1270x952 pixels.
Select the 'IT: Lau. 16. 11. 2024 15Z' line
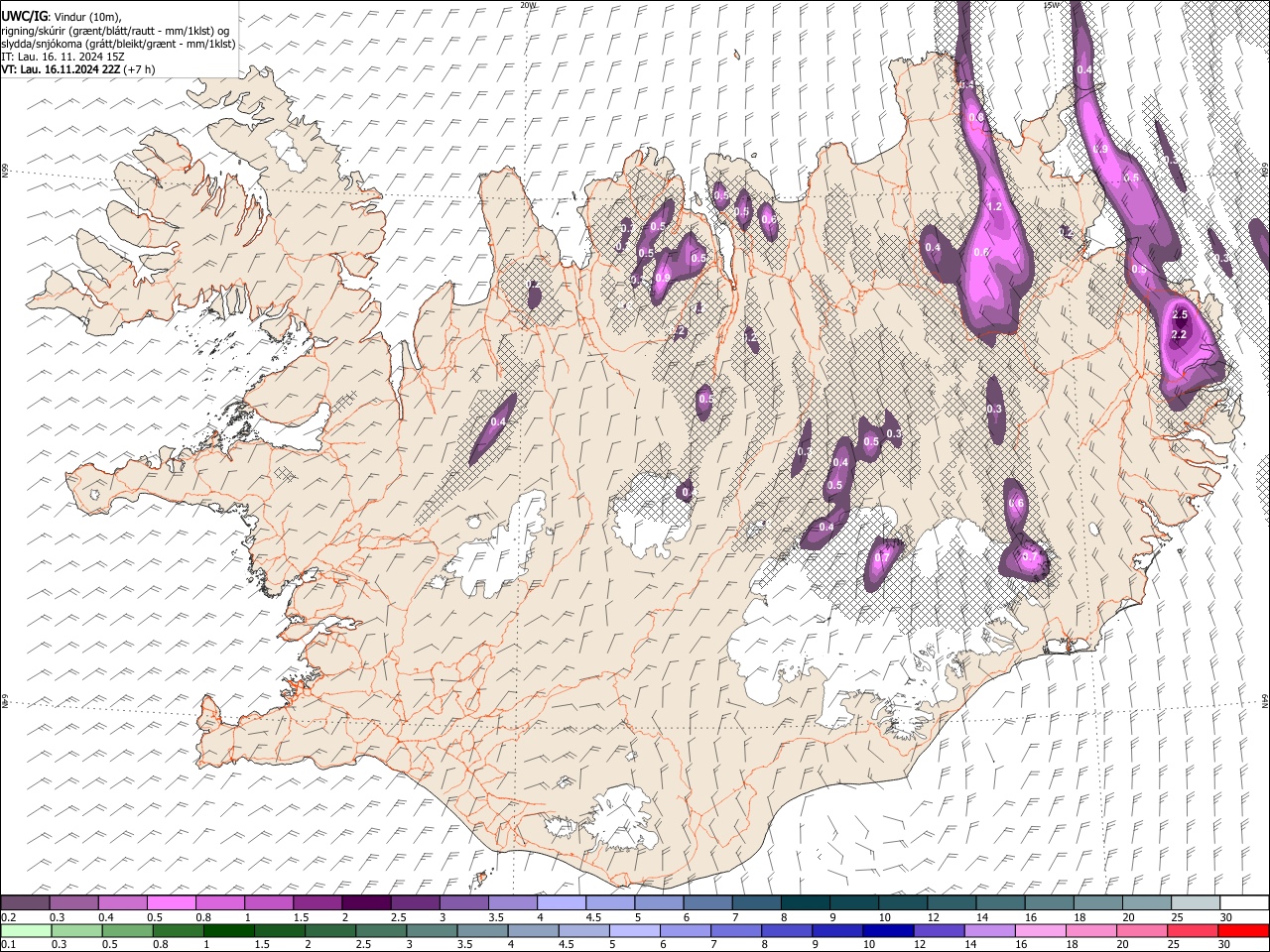pyautogui.click(x=63, y=57)
